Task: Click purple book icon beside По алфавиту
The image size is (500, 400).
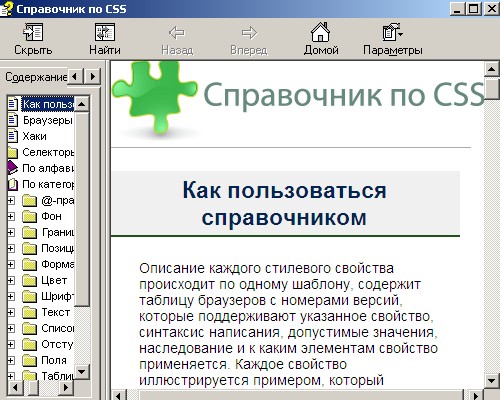Action: 12,168
